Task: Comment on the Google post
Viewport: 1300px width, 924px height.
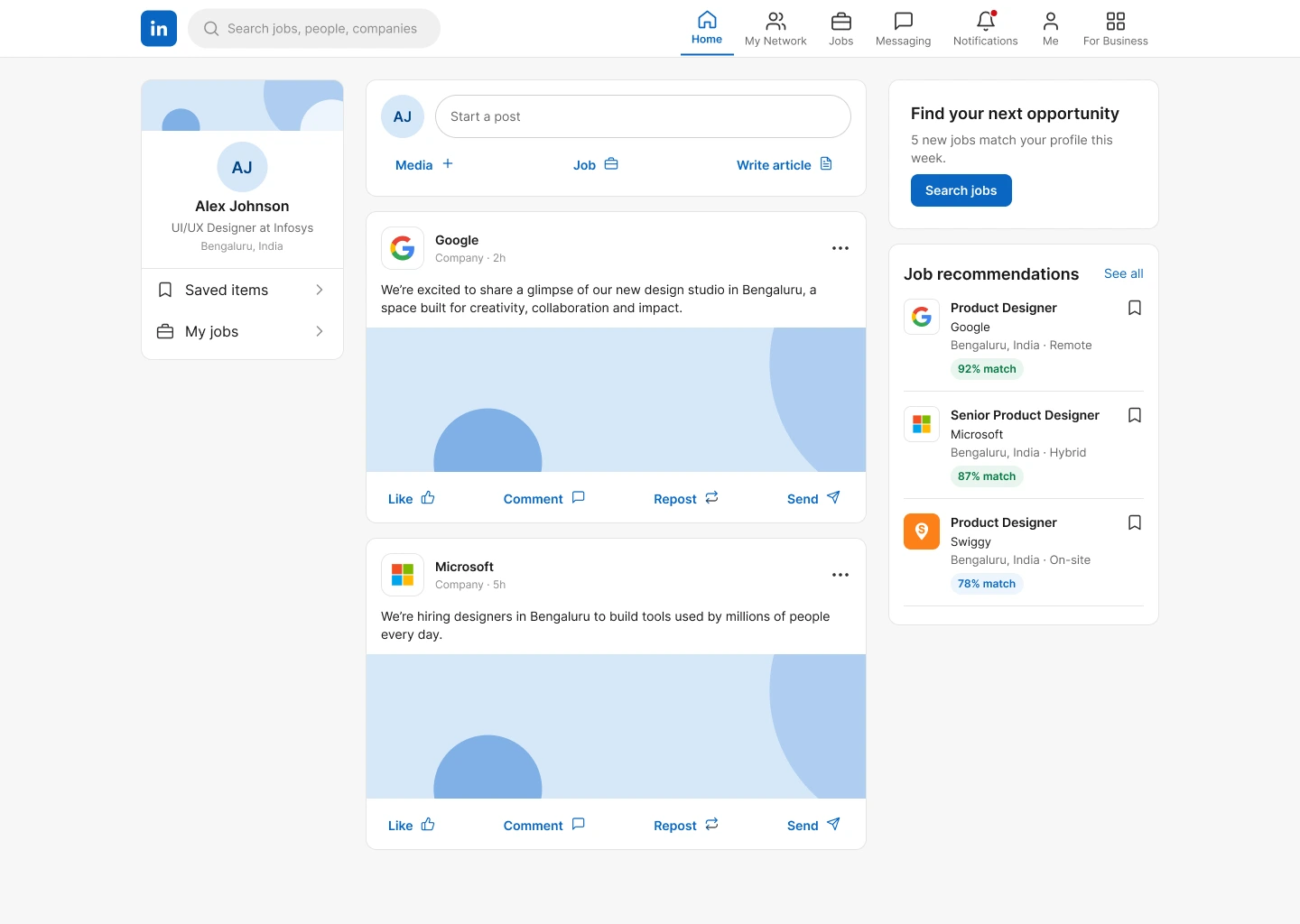Action: [544, 498]
